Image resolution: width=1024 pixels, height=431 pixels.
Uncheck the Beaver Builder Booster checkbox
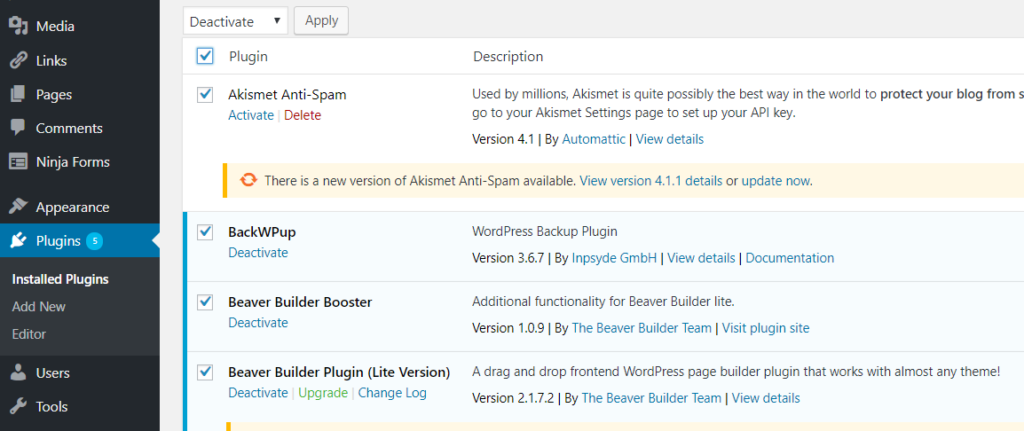205,302
